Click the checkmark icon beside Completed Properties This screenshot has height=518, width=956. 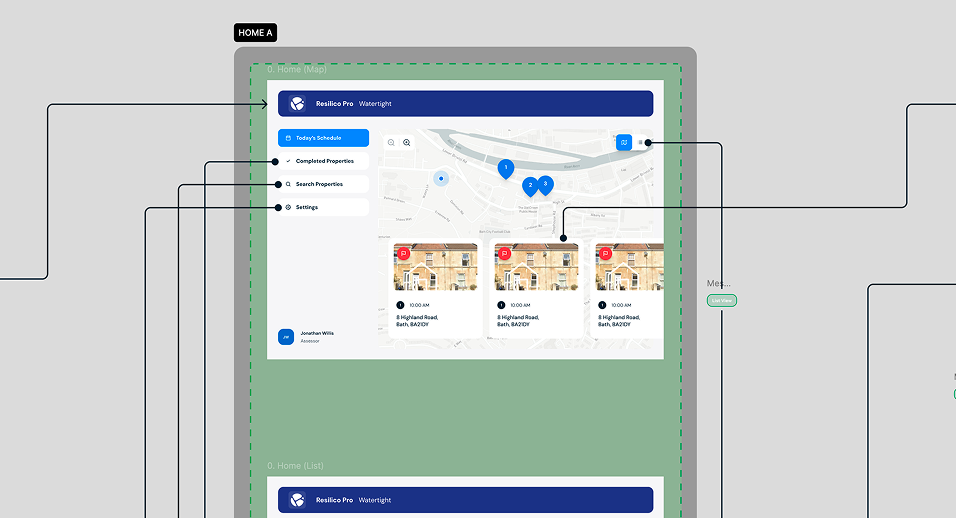288,161
